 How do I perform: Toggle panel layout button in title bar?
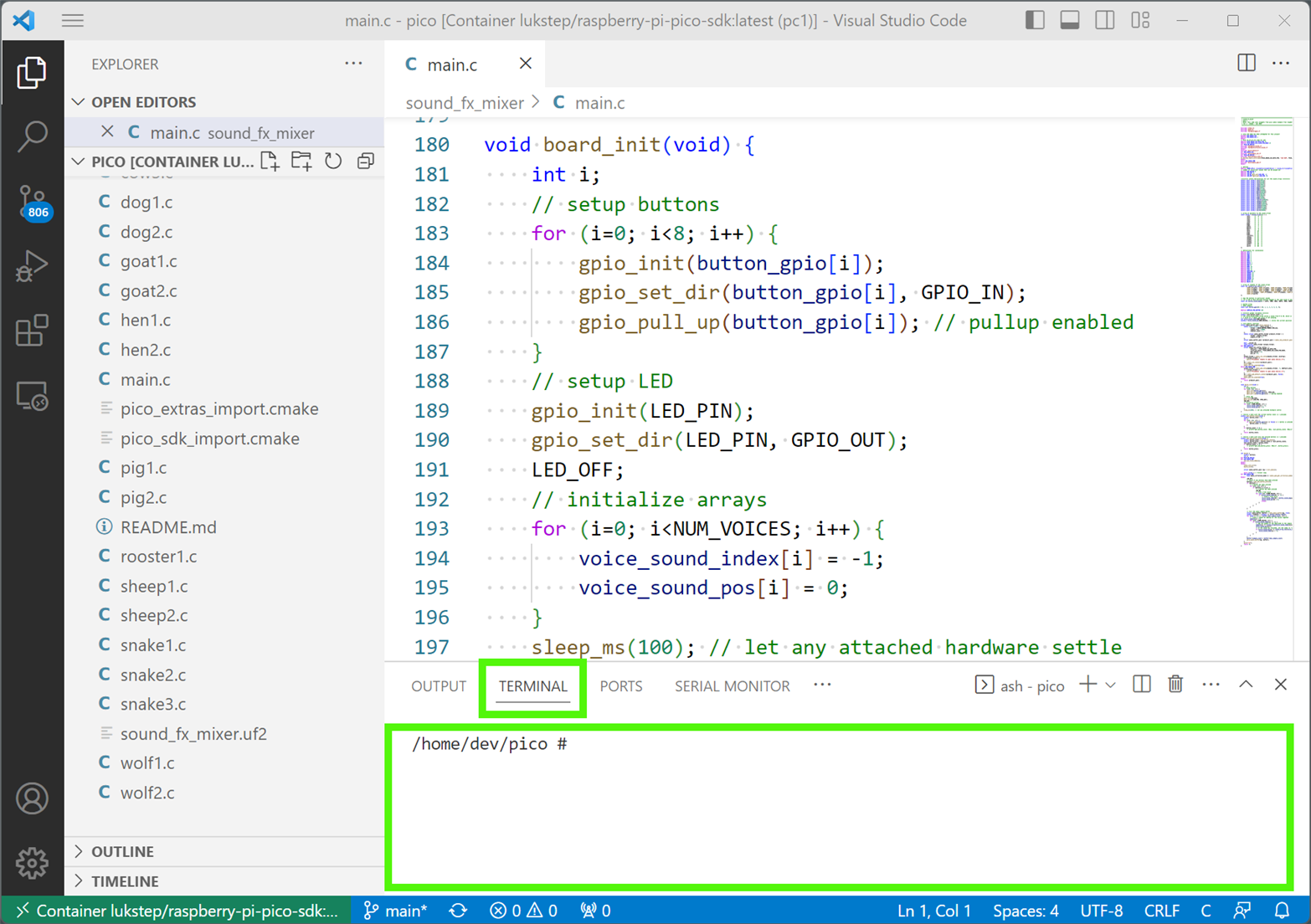coord(1070,20)
